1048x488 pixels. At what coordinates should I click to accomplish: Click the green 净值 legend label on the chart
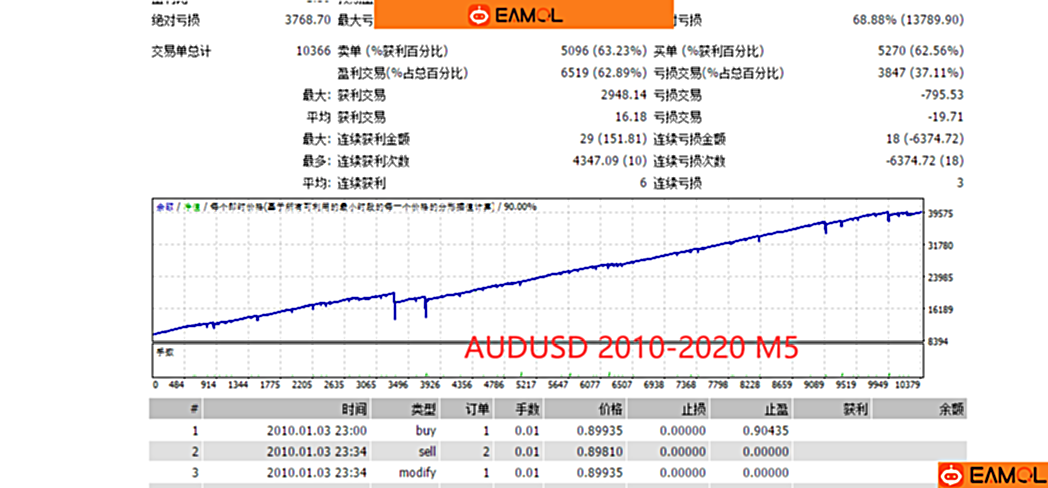(189, 207)
